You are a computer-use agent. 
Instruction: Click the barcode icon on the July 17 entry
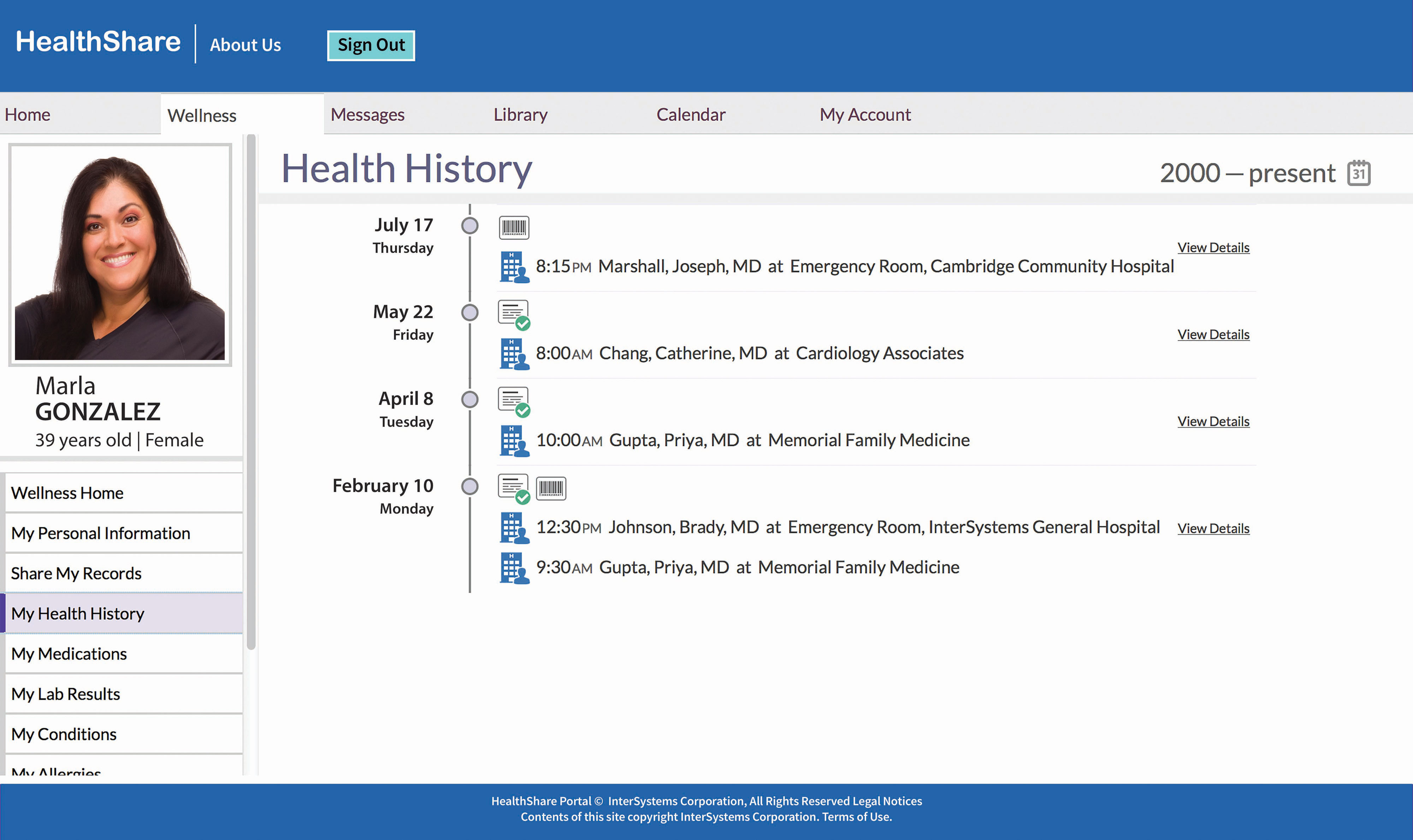point(514,227)
